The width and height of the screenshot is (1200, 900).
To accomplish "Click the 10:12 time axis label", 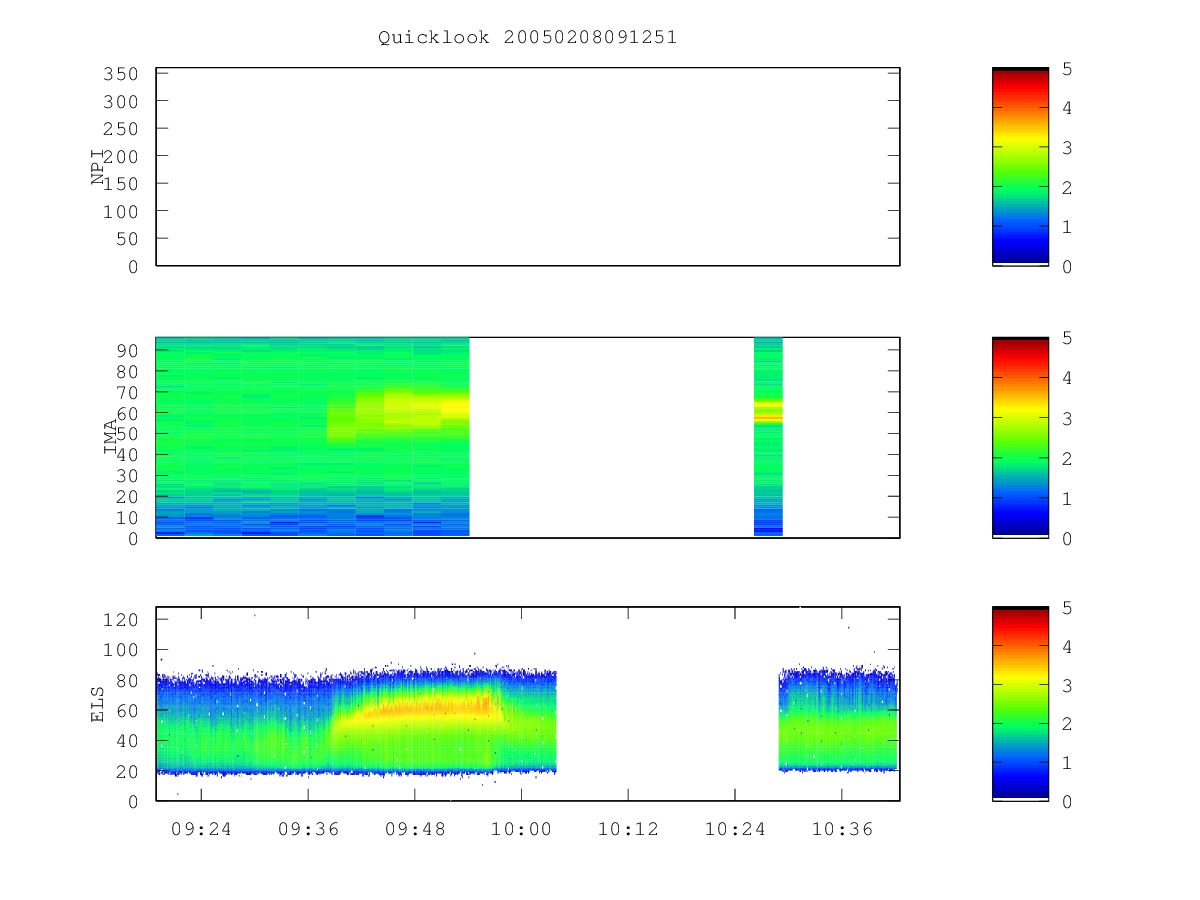I will tap(628, 829).
